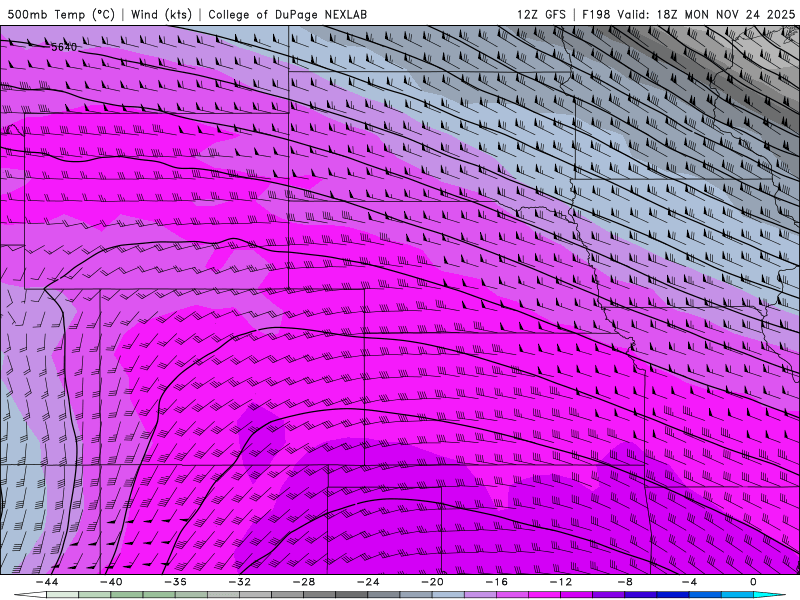
Task: Select the -32 color scale label
Action: click(x=240, y=582)
